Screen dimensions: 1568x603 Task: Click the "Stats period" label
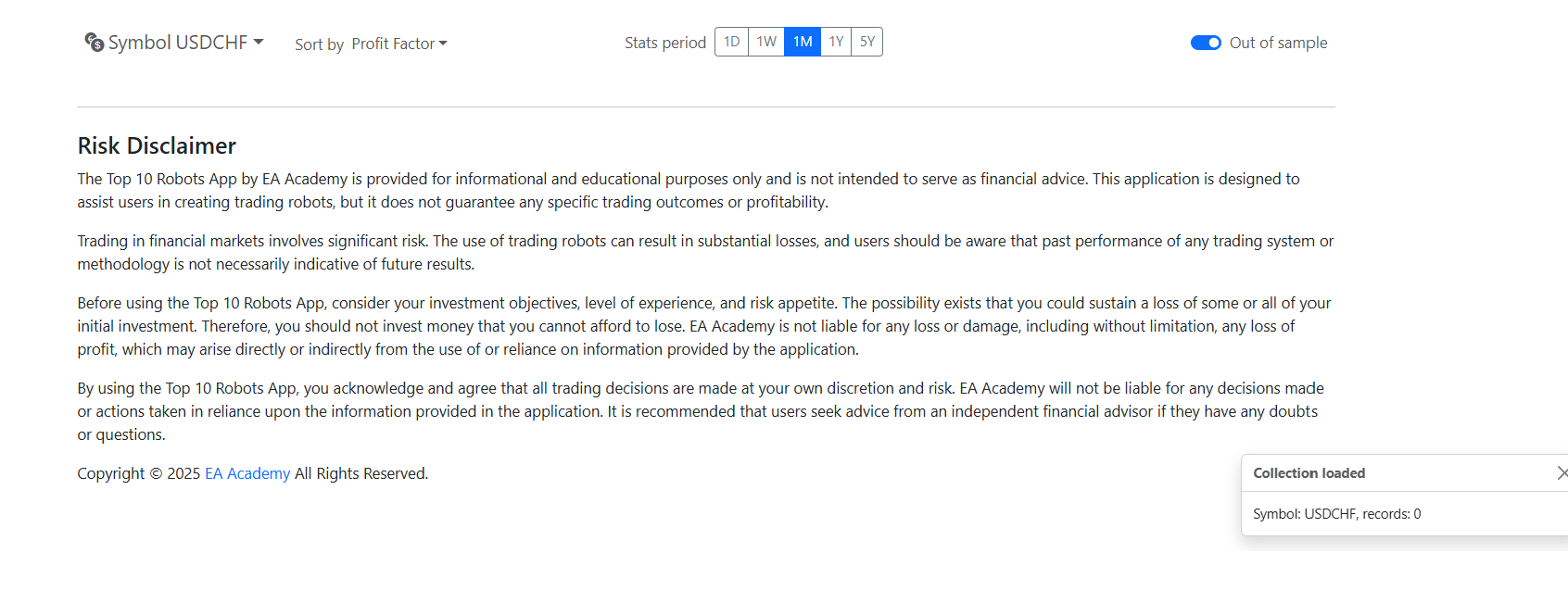pyautogui.click(x=665, y=43)
